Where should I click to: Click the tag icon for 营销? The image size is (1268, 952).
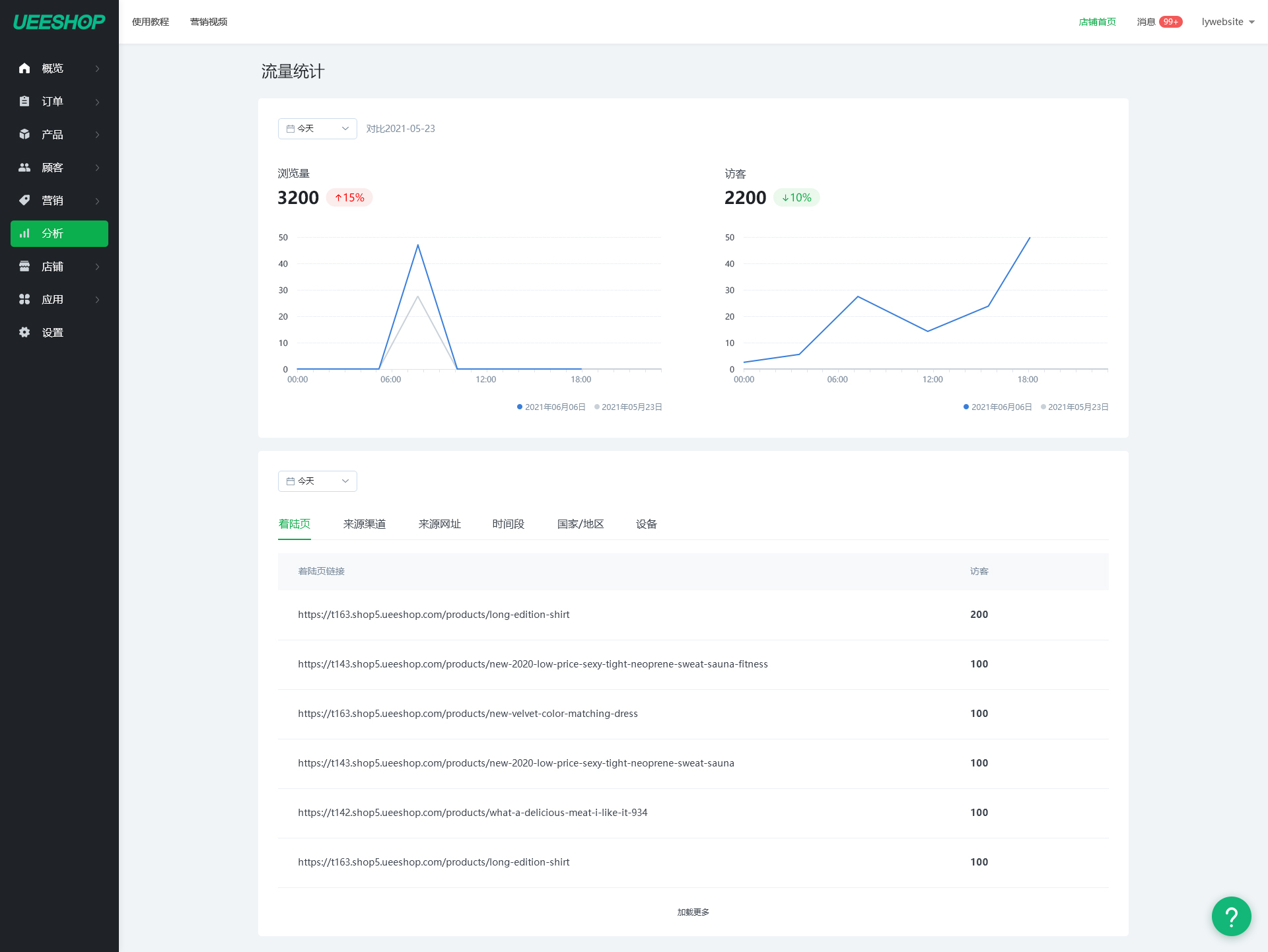click(x=24, y=200)
